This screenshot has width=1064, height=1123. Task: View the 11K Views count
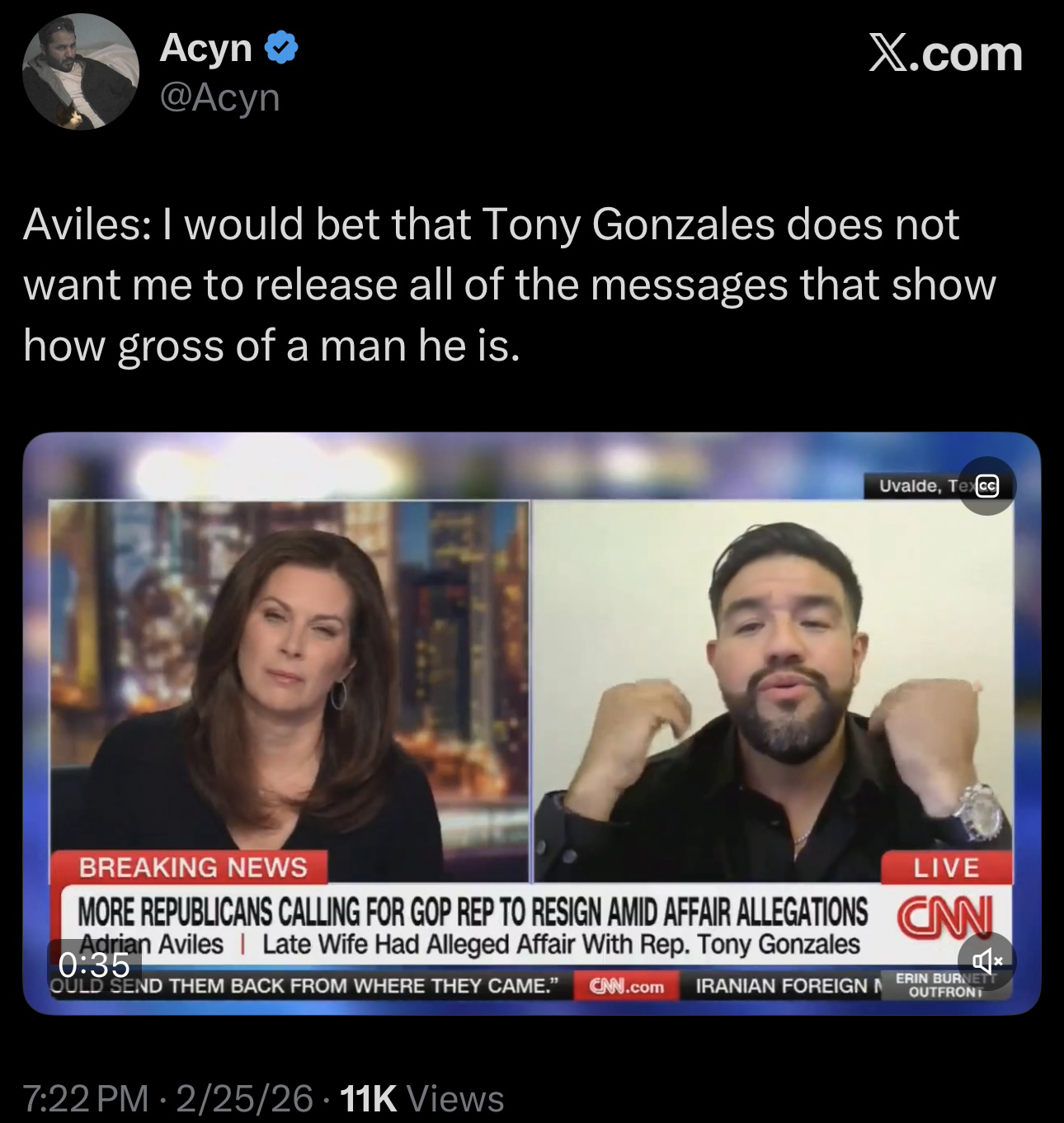421,1098
